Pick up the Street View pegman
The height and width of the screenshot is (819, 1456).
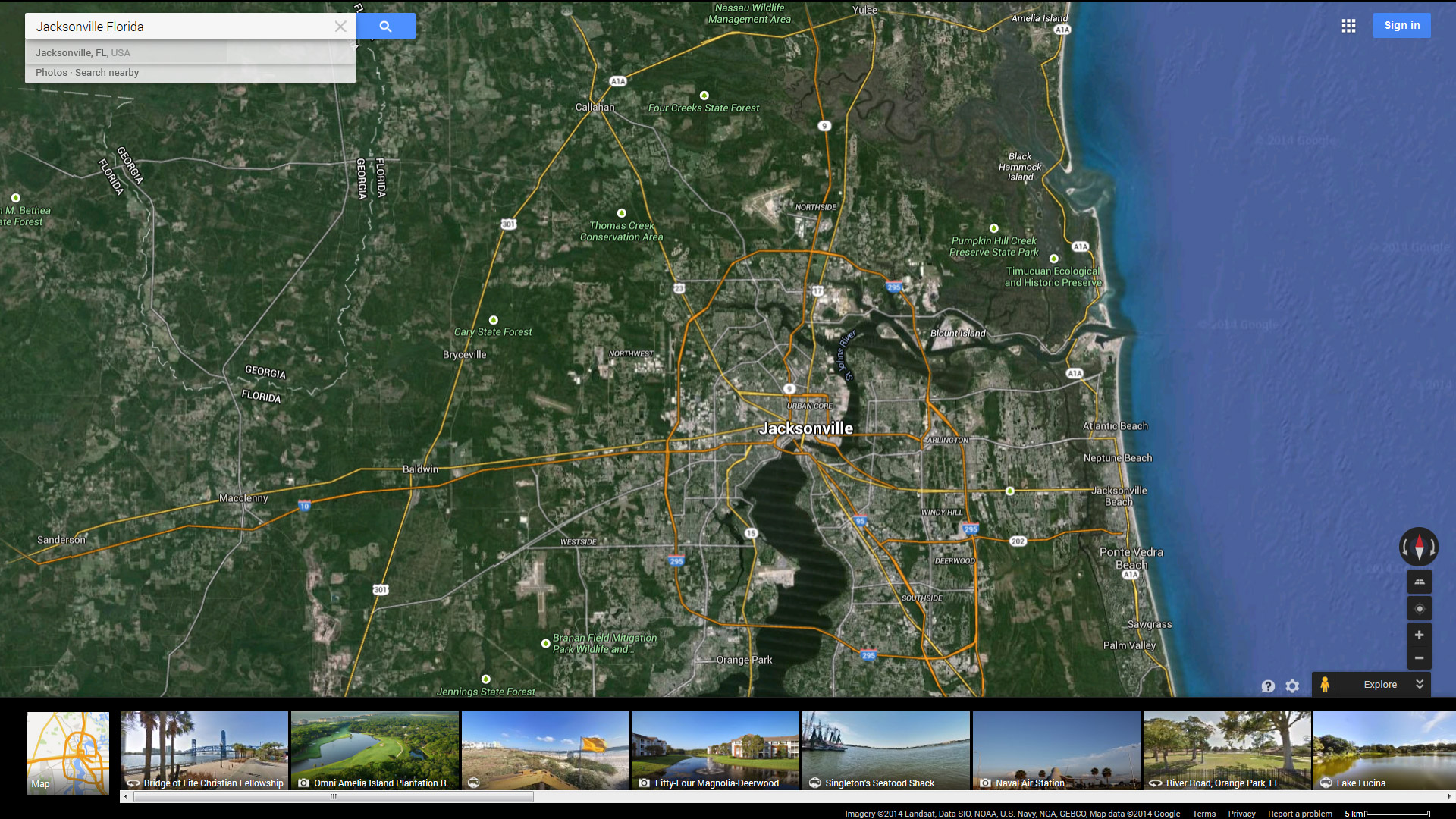[1325, 684]
